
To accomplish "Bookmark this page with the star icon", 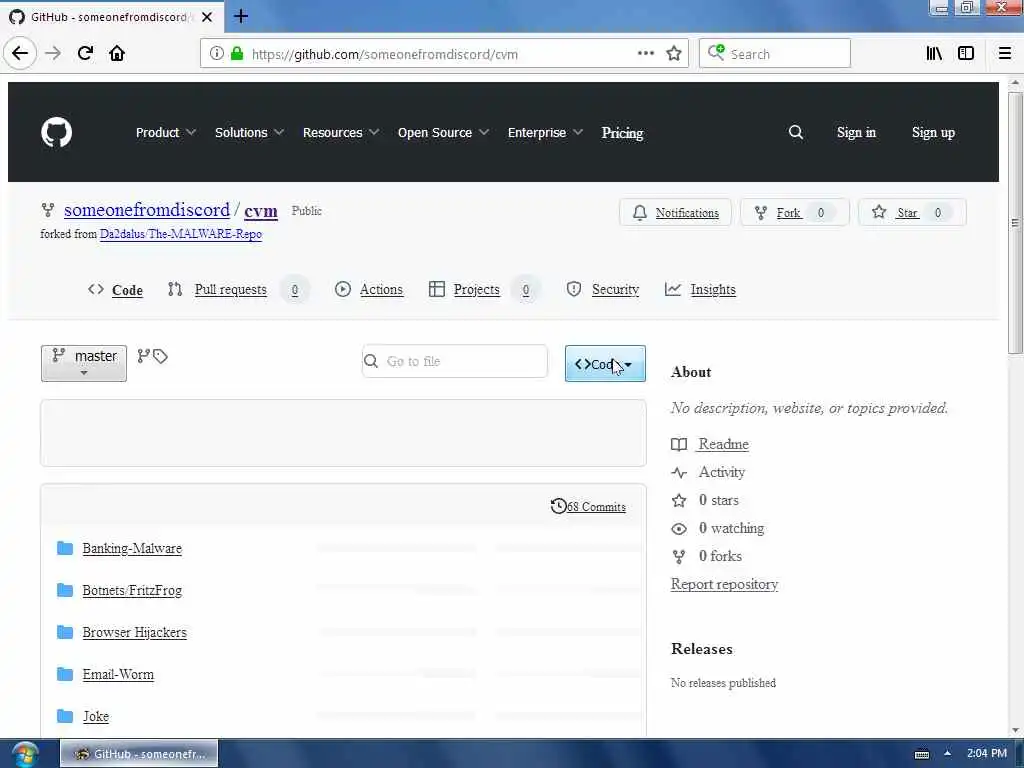I will 674,54.
